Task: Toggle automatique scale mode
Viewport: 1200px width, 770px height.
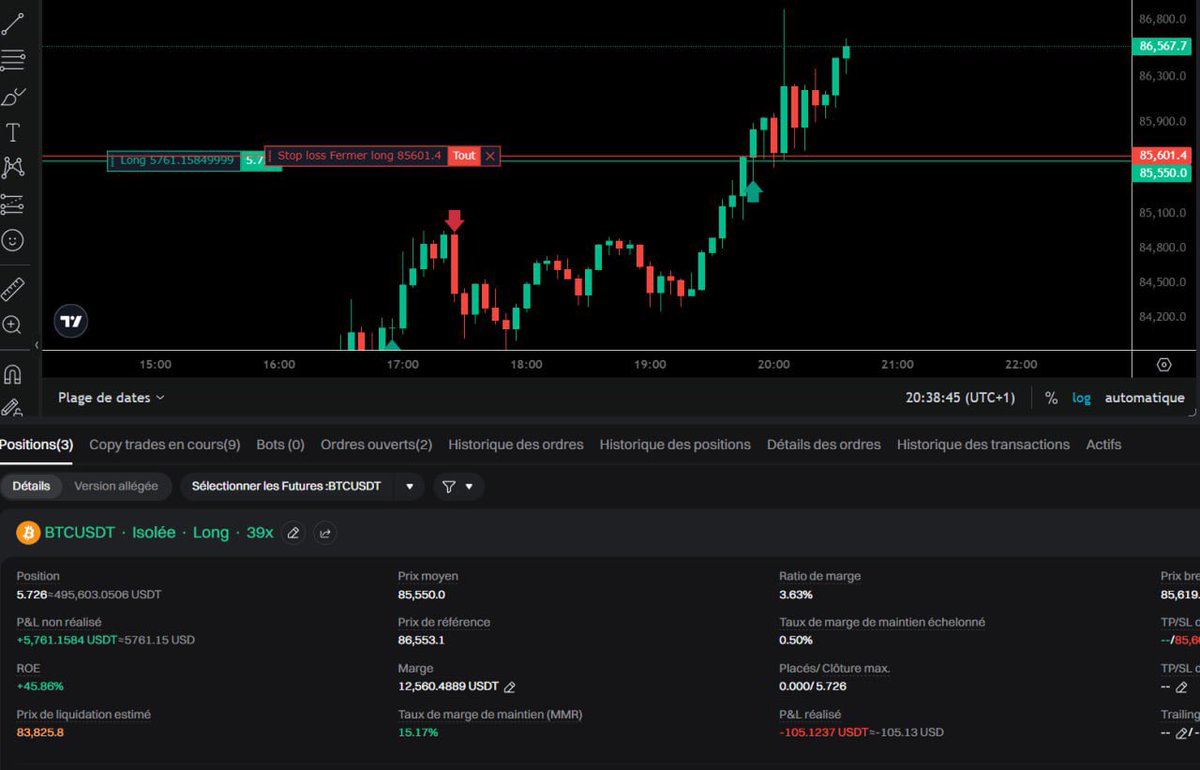Action: (x=1145, y=397)
